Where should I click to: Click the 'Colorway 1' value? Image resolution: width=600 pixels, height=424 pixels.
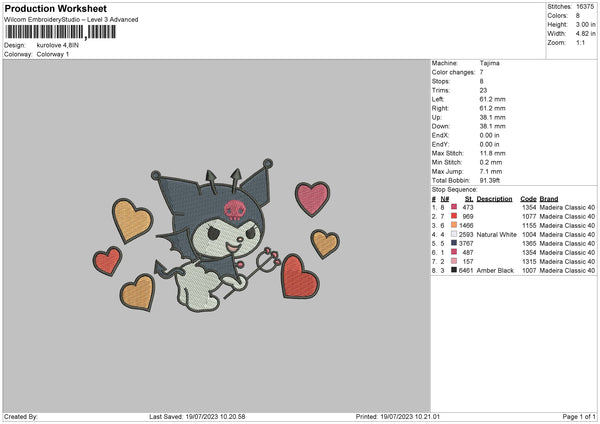coord(53,54)
